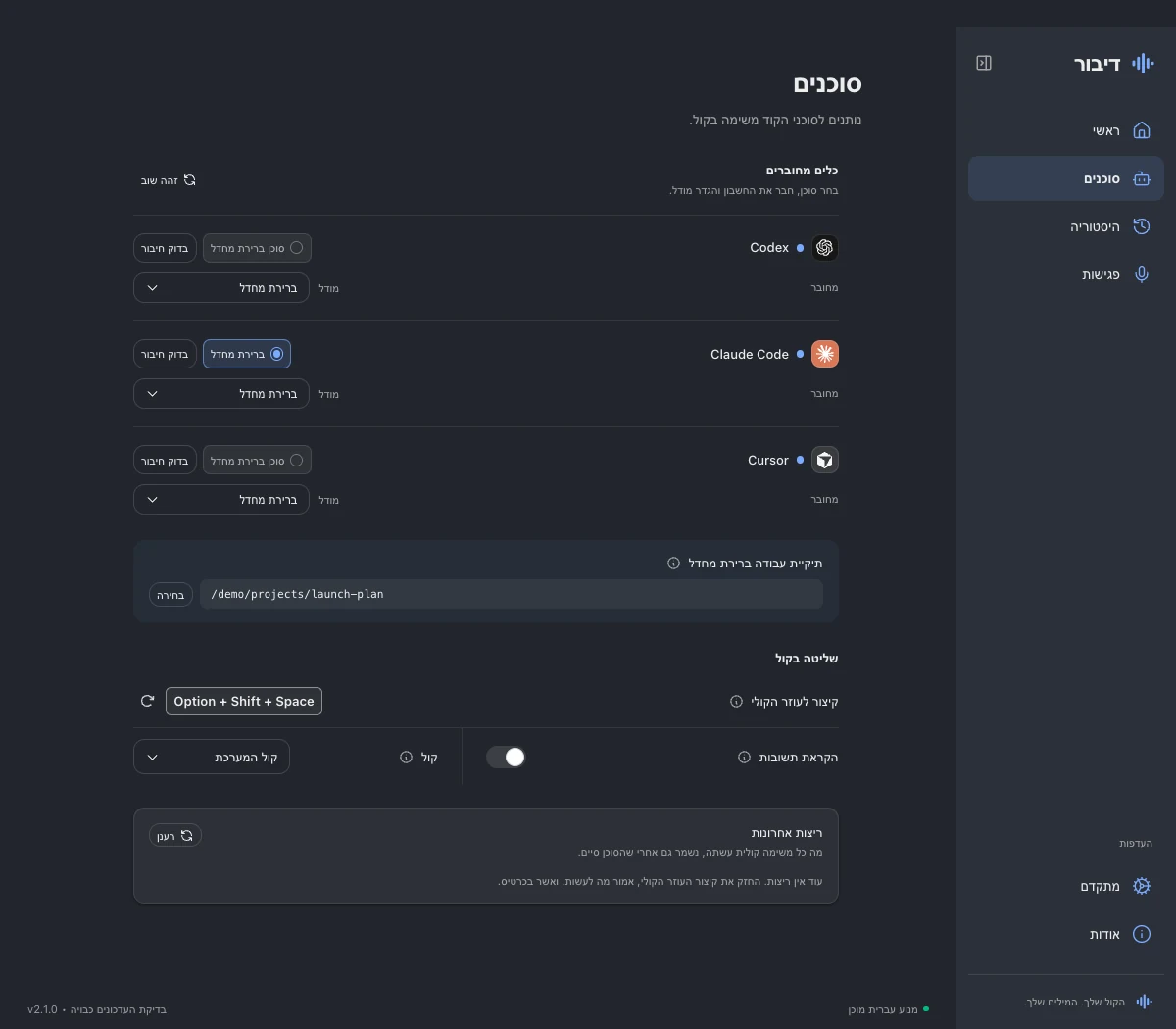This screenshot has width=1176, height=1029.
Task: Toggle the הקראת תשובות switch
Action: click(x=506, y=757)
